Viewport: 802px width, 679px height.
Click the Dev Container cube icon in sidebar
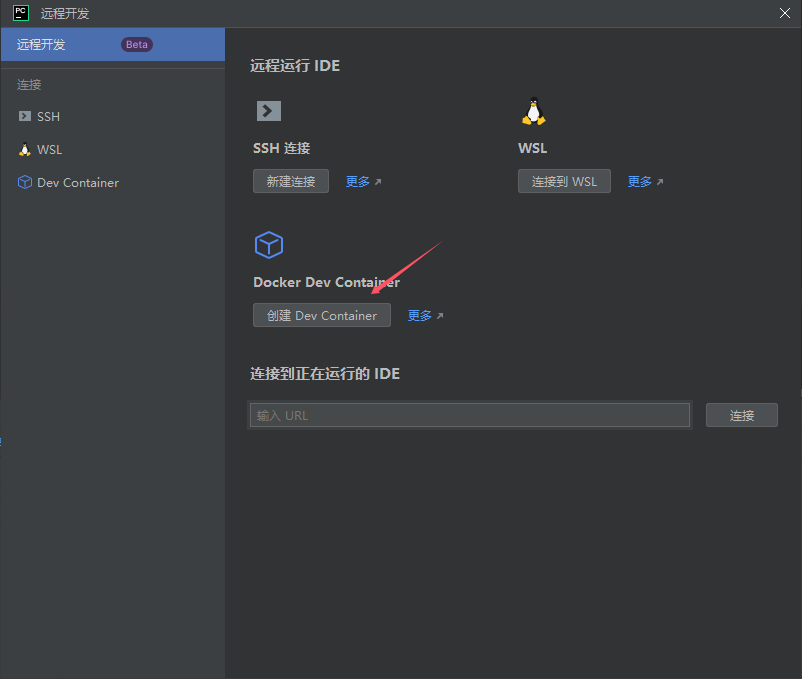pyautogui.click(x=25, y=182)
